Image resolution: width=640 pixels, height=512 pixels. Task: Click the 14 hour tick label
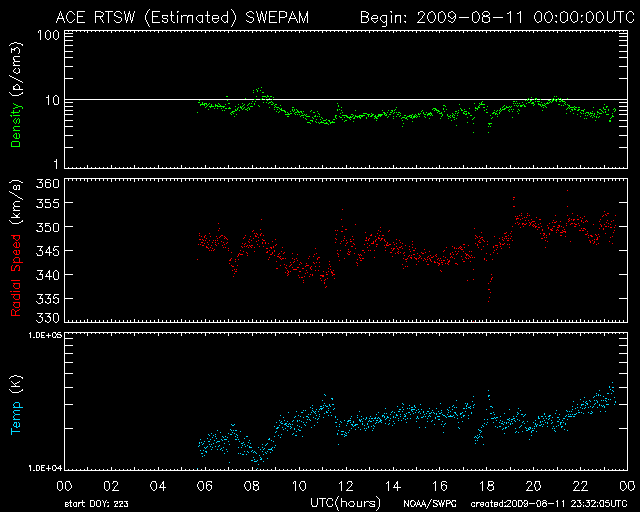393,486
